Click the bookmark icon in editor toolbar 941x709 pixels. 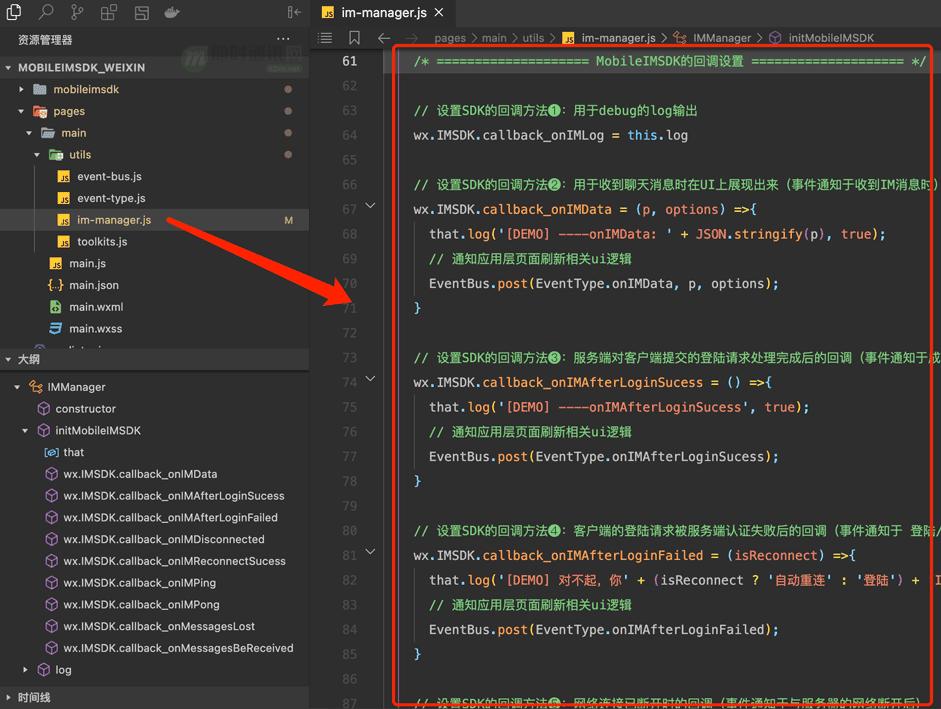pos(354,38)
